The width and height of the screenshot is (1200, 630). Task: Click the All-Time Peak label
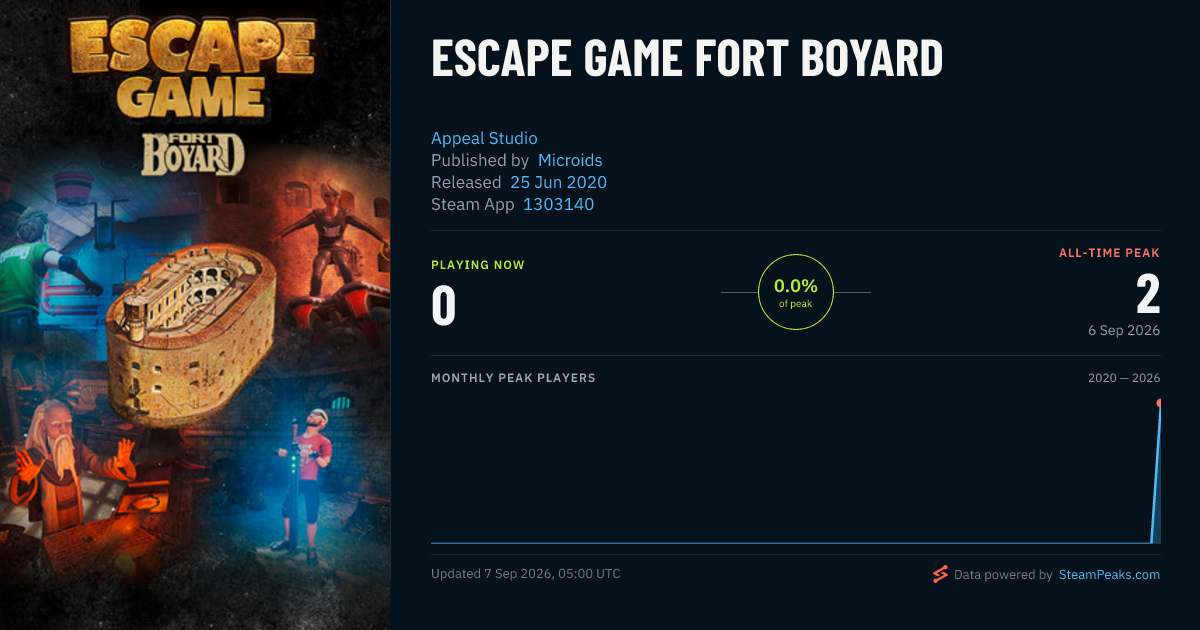click(1109, 253)
